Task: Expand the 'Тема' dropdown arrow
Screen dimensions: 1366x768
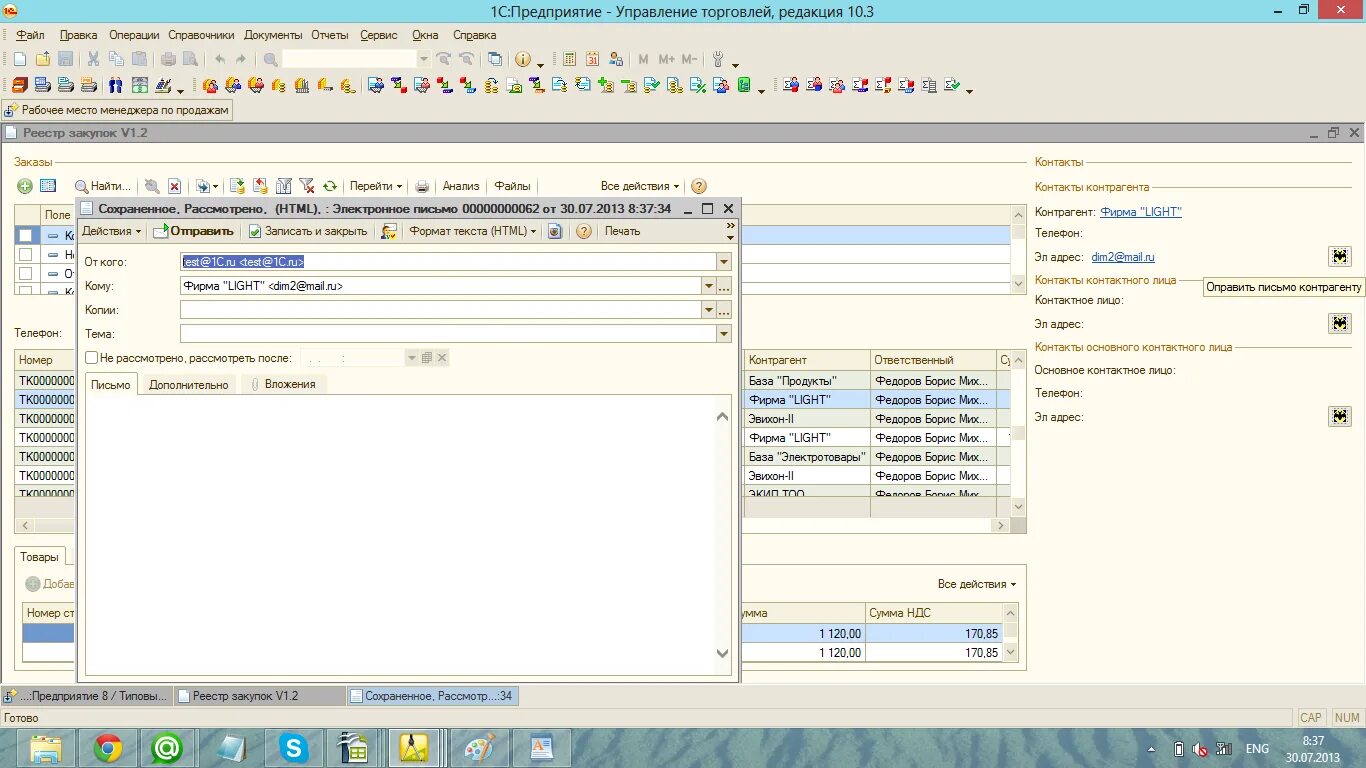Action: 724,334
